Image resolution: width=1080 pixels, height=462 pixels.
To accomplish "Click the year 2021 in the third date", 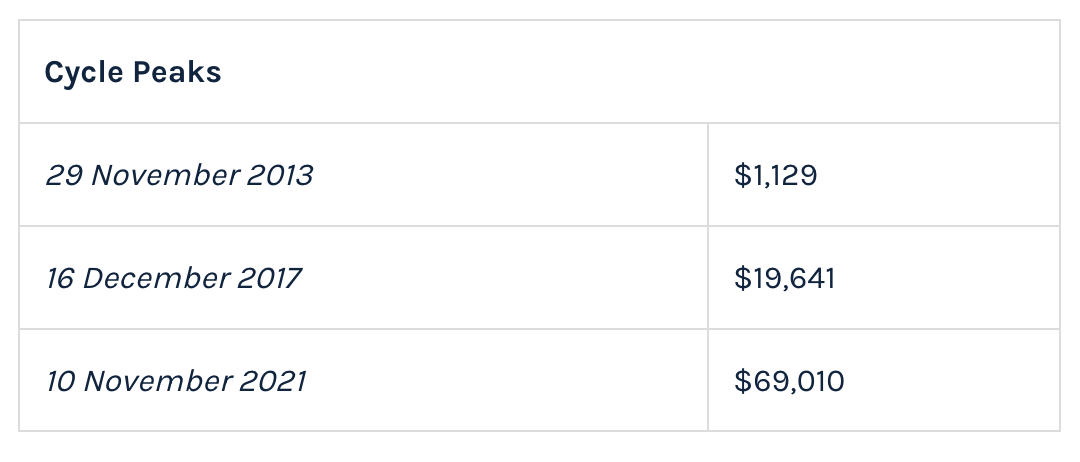I will [x=274, y=381].
